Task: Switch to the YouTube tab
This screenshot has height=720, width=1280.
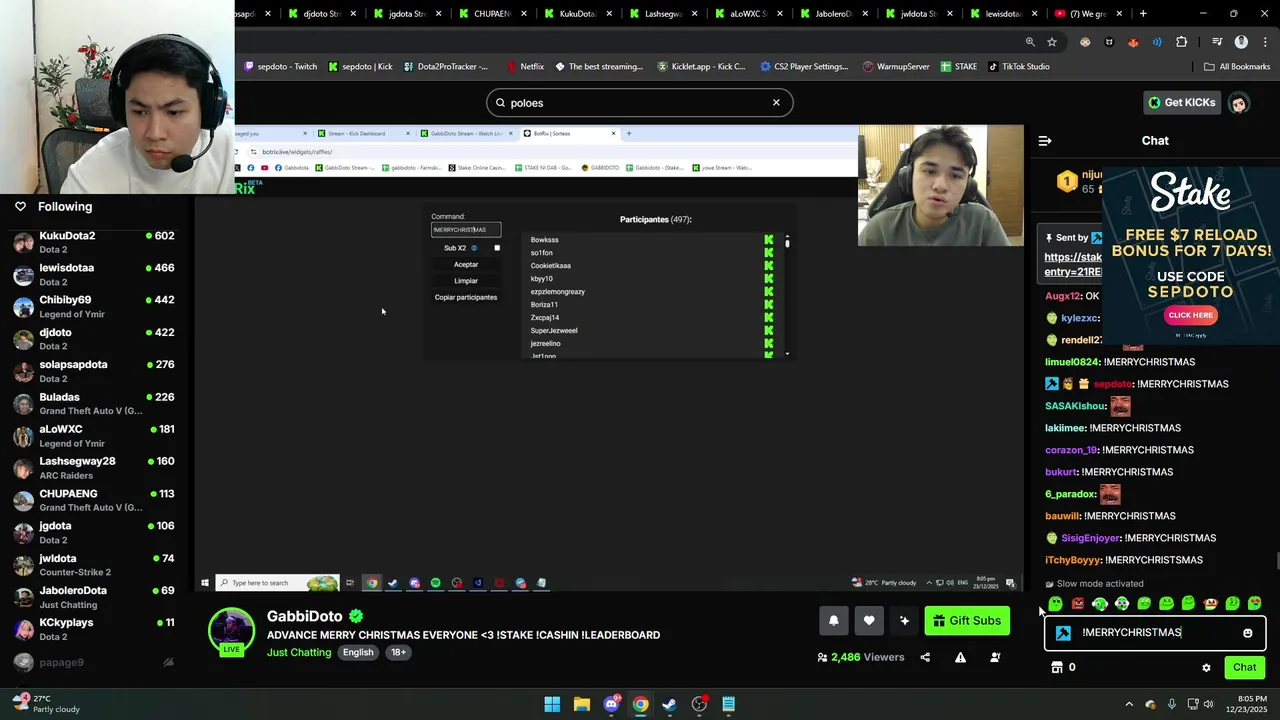Action: click(x=1090, y=14)
